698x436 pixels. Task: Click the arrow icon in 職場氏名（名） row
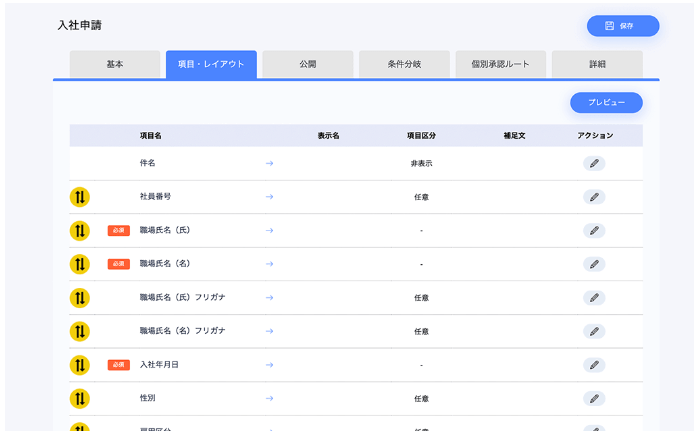pyautogui.click(x=269, y=264)
